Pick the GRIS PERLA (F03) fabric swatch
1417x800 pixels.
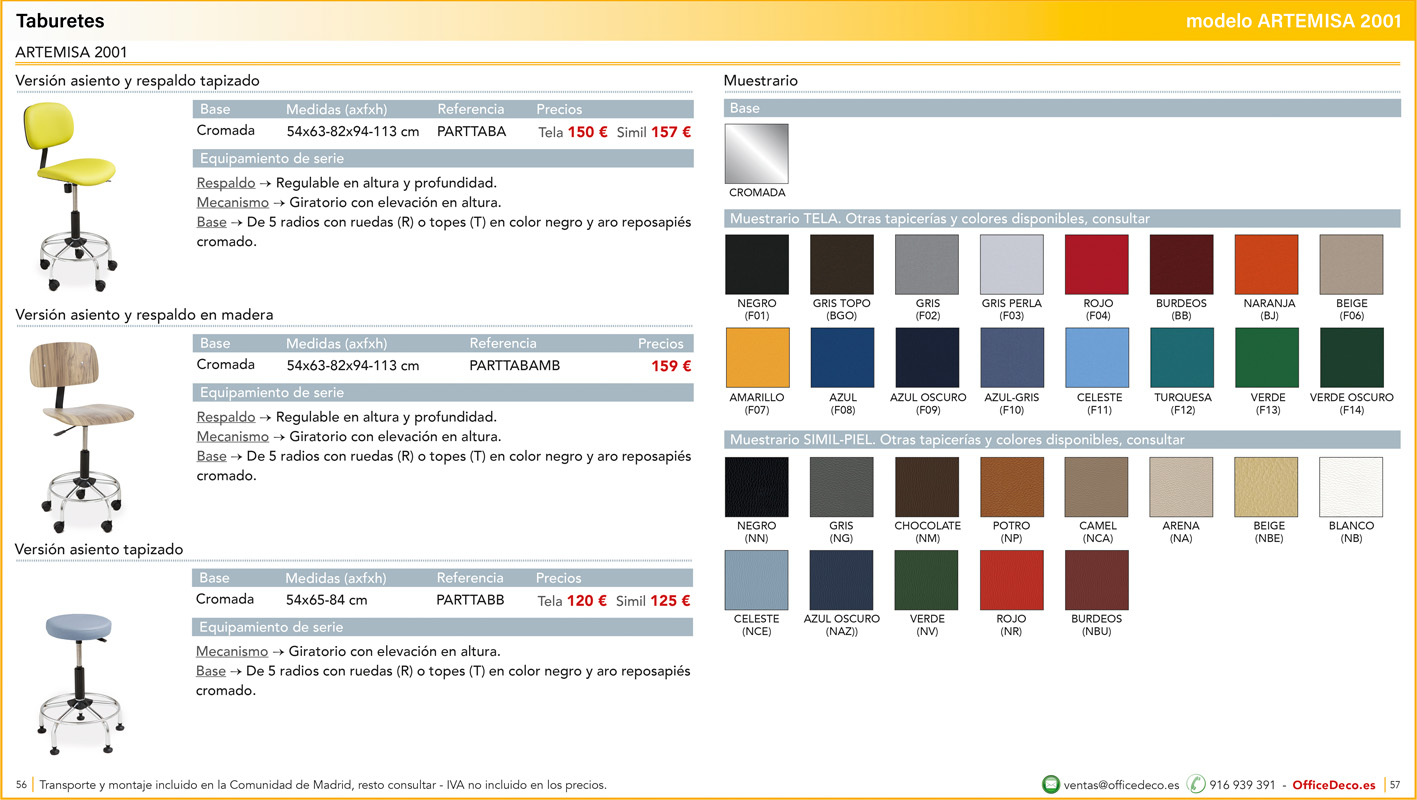click(1012, 265)
